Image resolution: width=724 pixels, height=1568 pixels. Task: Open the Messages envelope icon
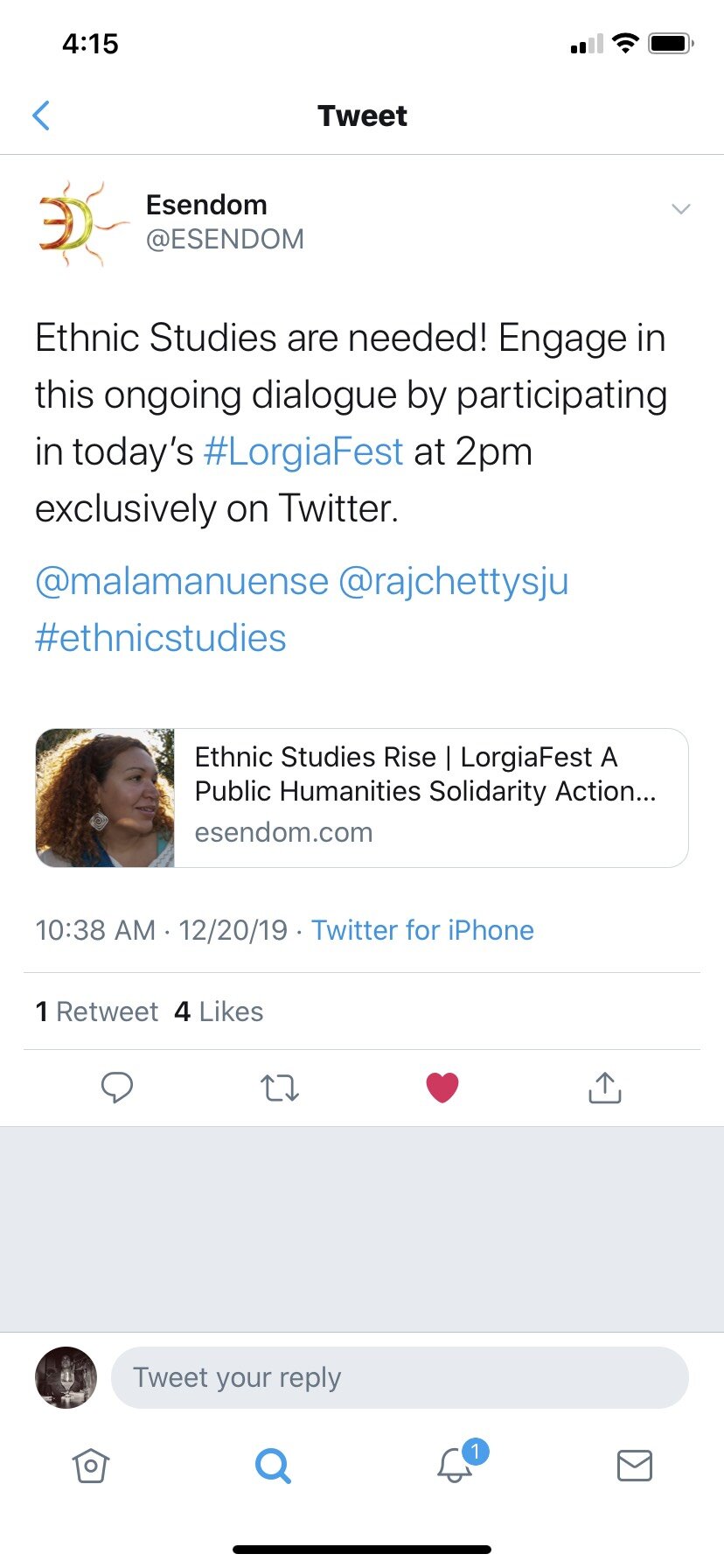(635, 1466)
